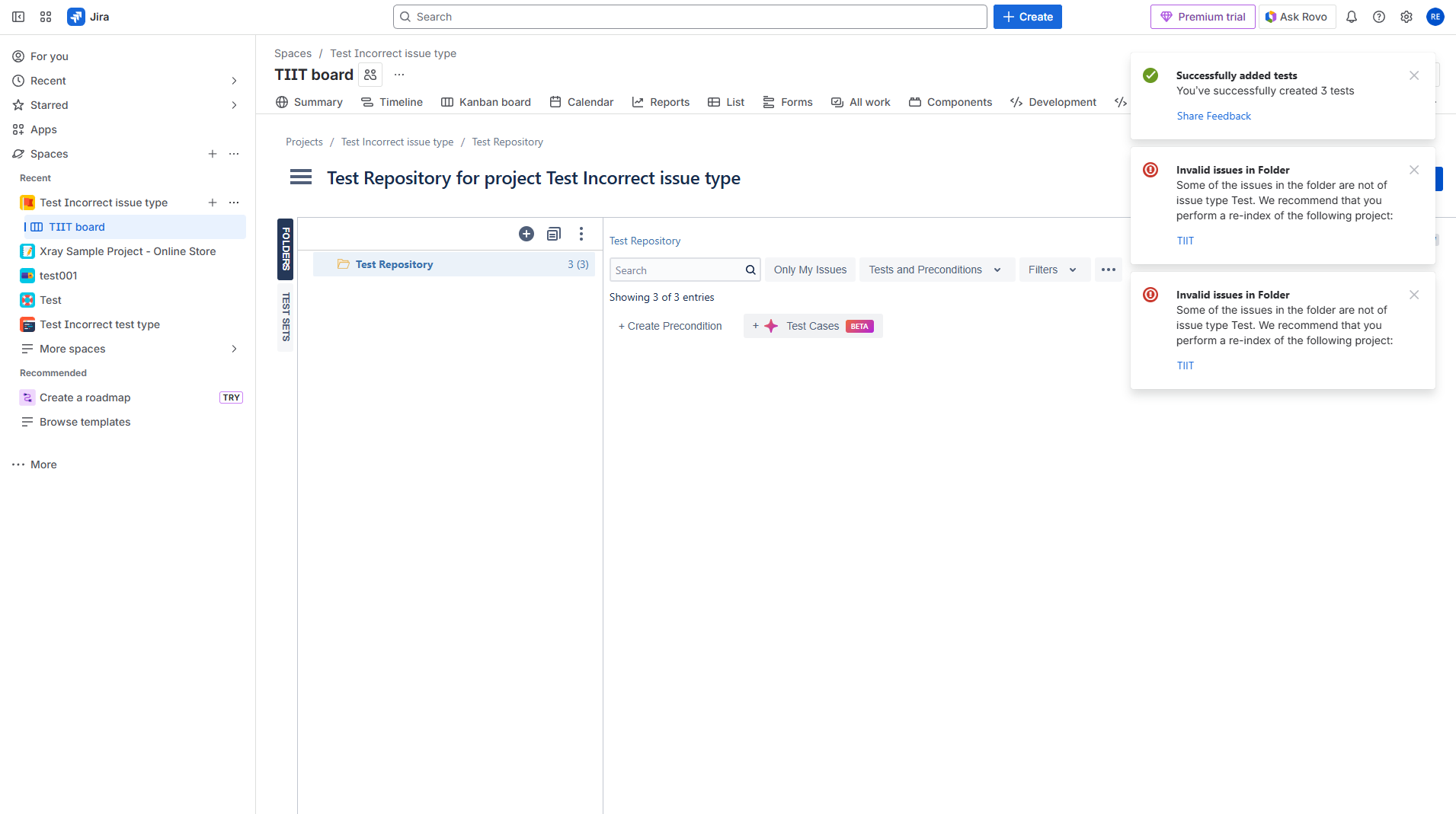Click the Create button
The image size is (1456, 814).
(1027, 17)
